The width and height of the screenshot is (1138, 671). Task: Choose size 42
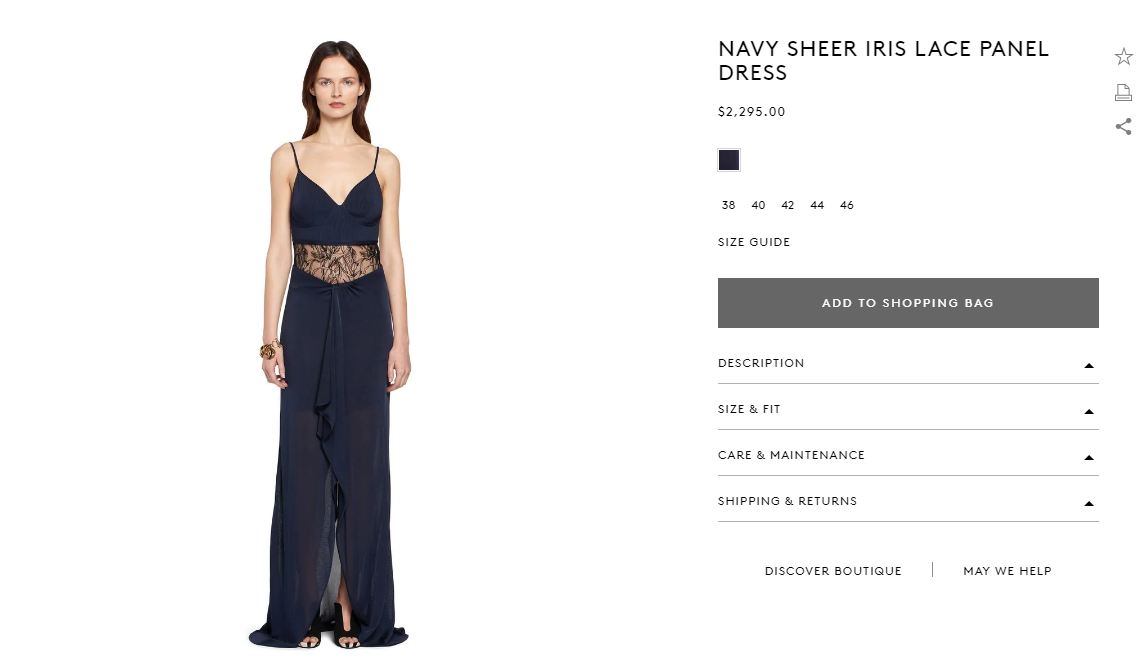pos(787,205)
